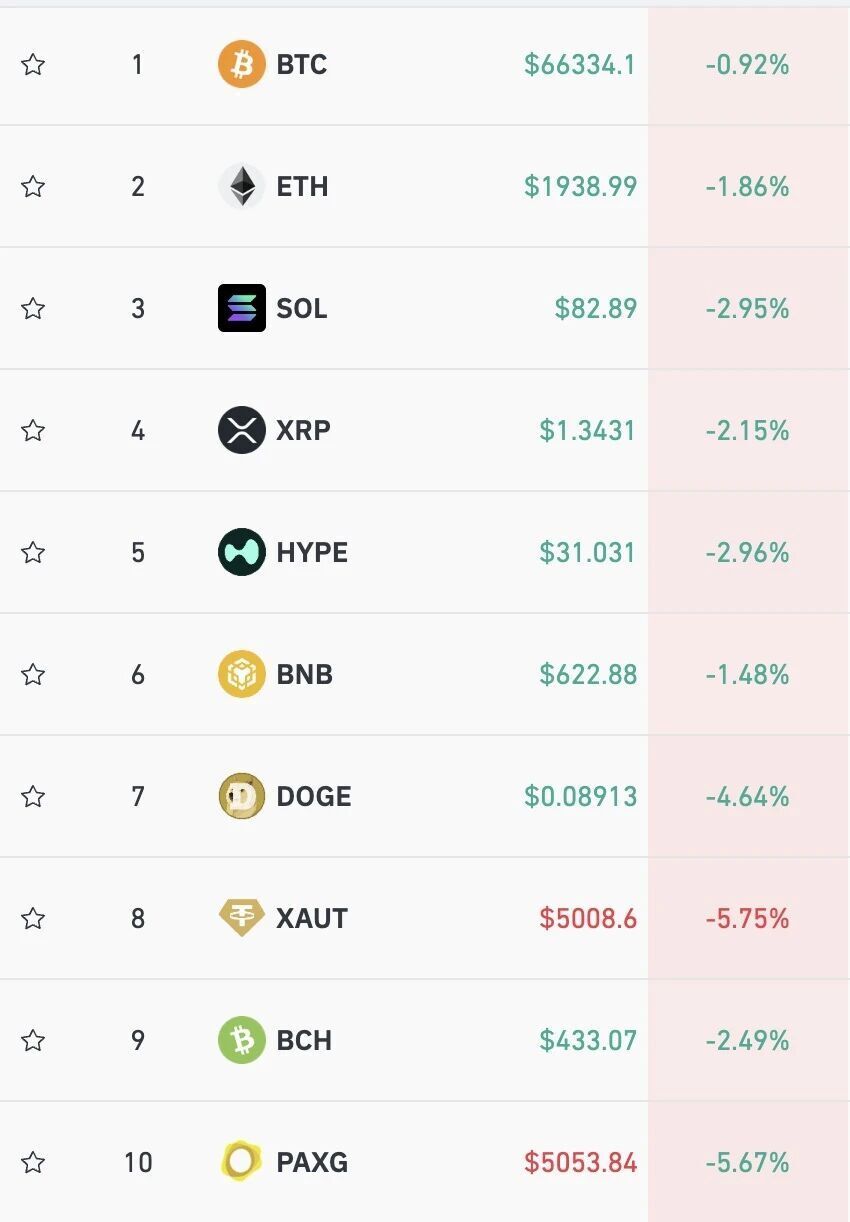
Task: Click the -5.75% change for XAUT
Action: [747, 918]
